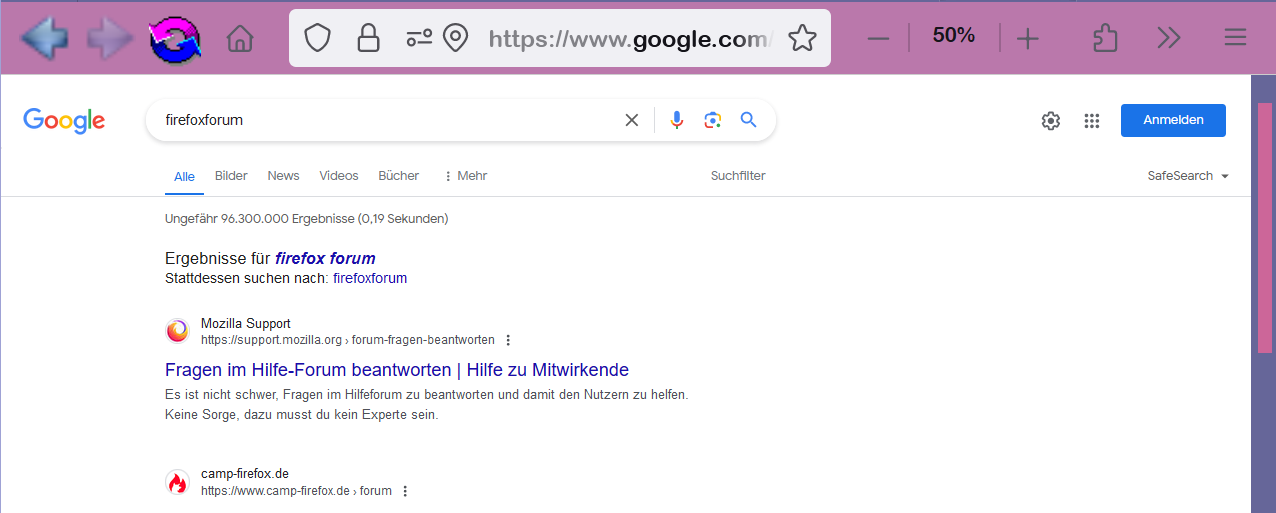
Task: Open options for Mozilla Support result
Action: (508, 340)
